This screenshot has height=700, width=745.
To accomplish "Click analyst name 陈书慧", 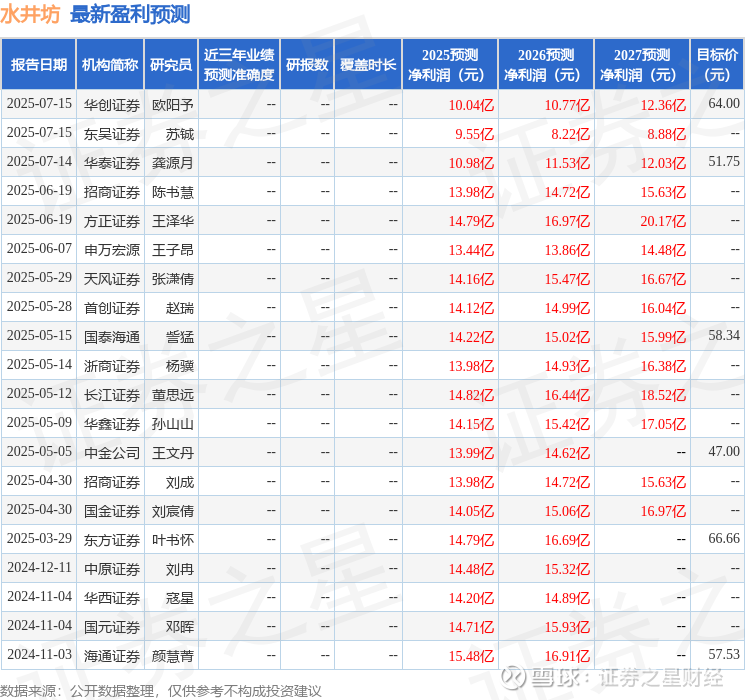I will 173,192.
